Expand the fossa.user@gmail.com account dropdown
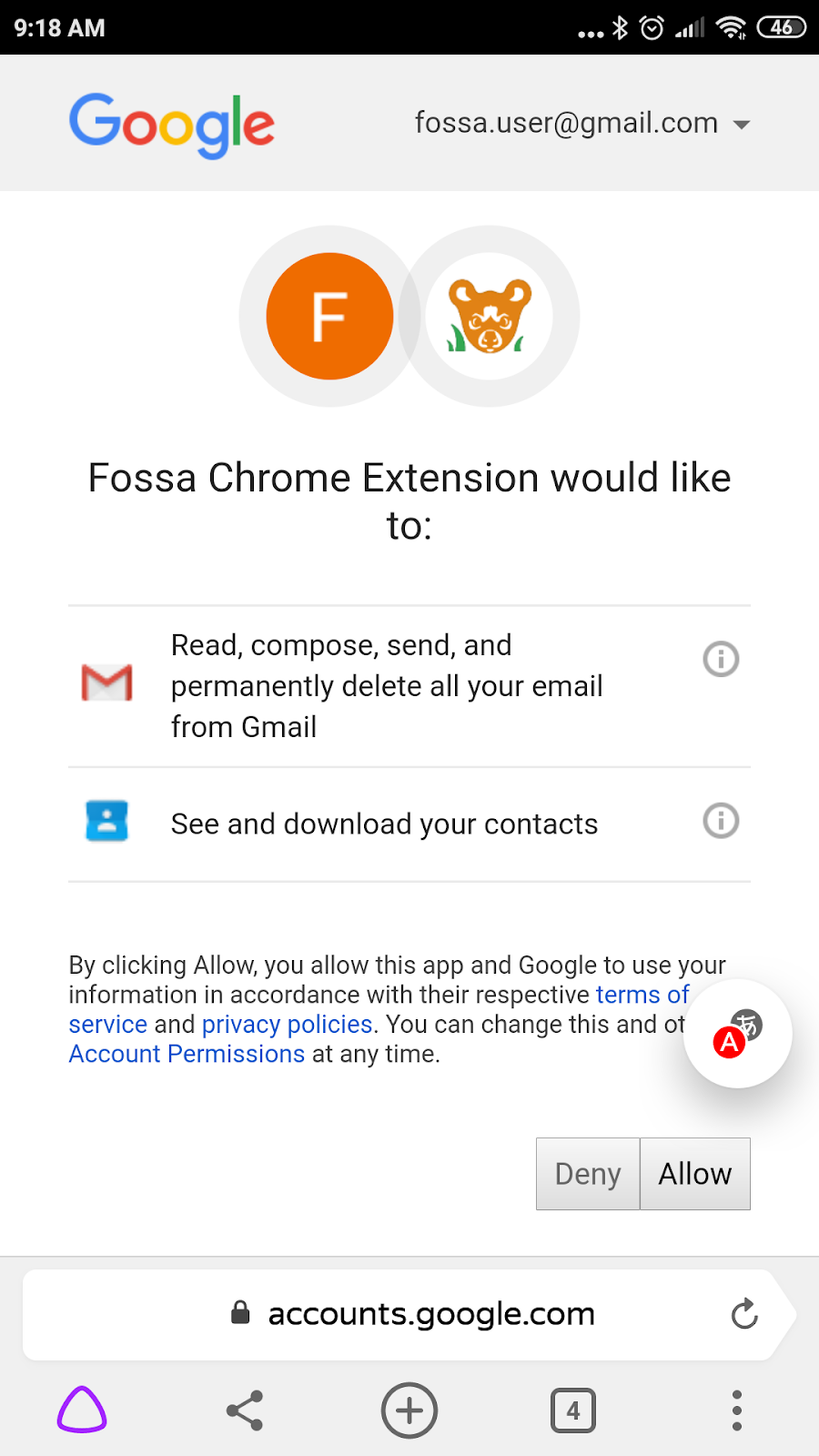The image size is (819, 1456). pyautogui.click(x=582, y=124)
